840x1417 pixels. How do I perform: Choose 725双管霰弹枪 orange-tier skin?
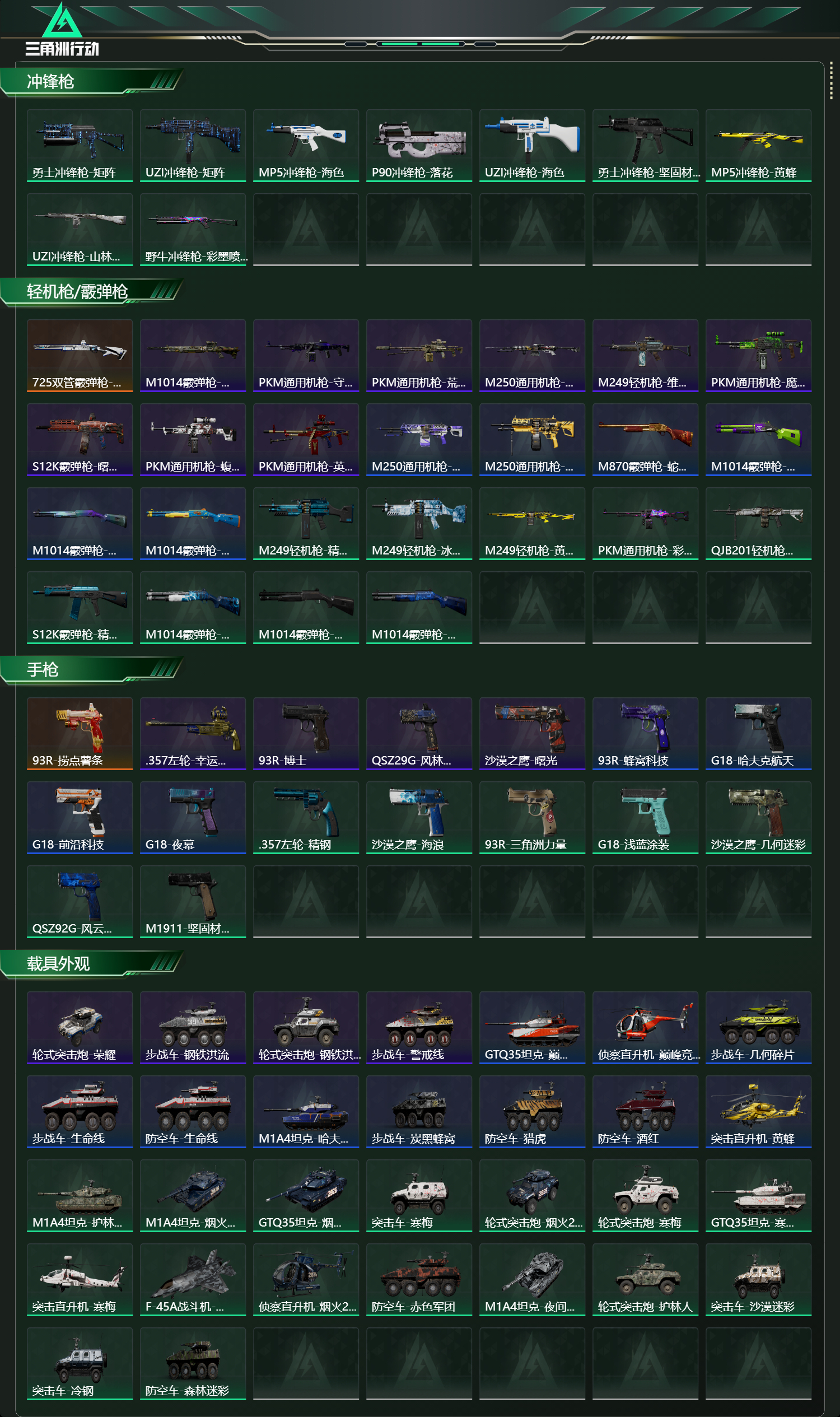coord(80,355)
